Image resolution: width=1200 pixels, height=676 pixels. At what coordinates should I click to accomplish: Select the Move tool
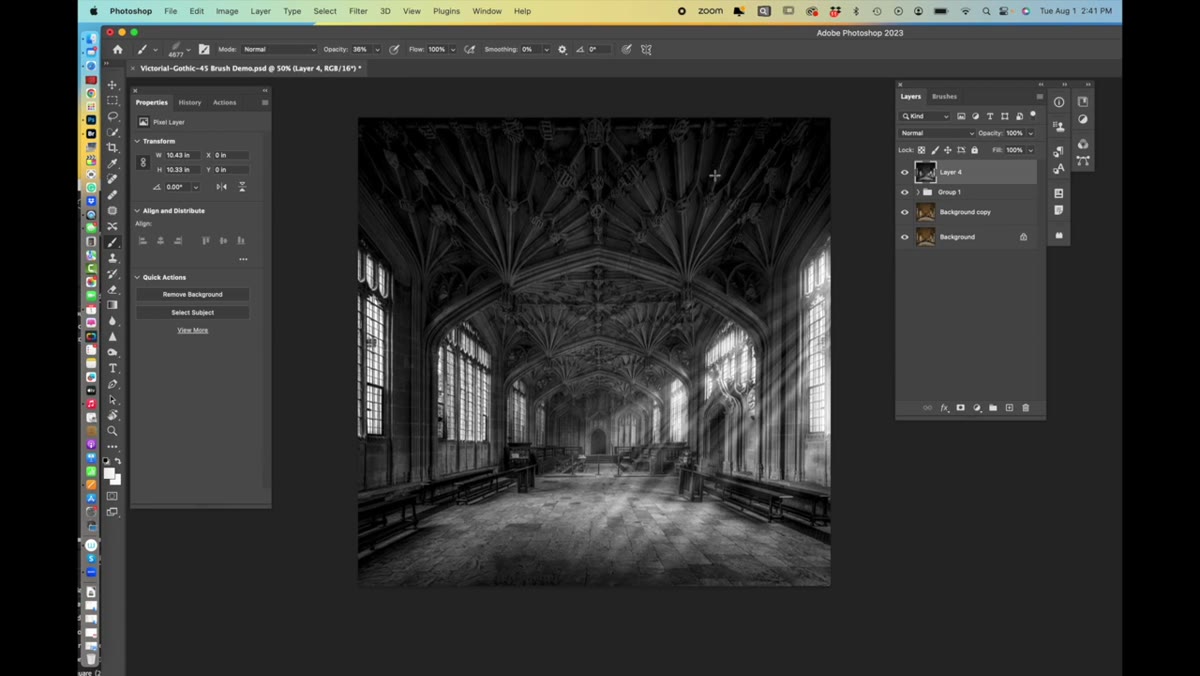click(x=113, y=85)
